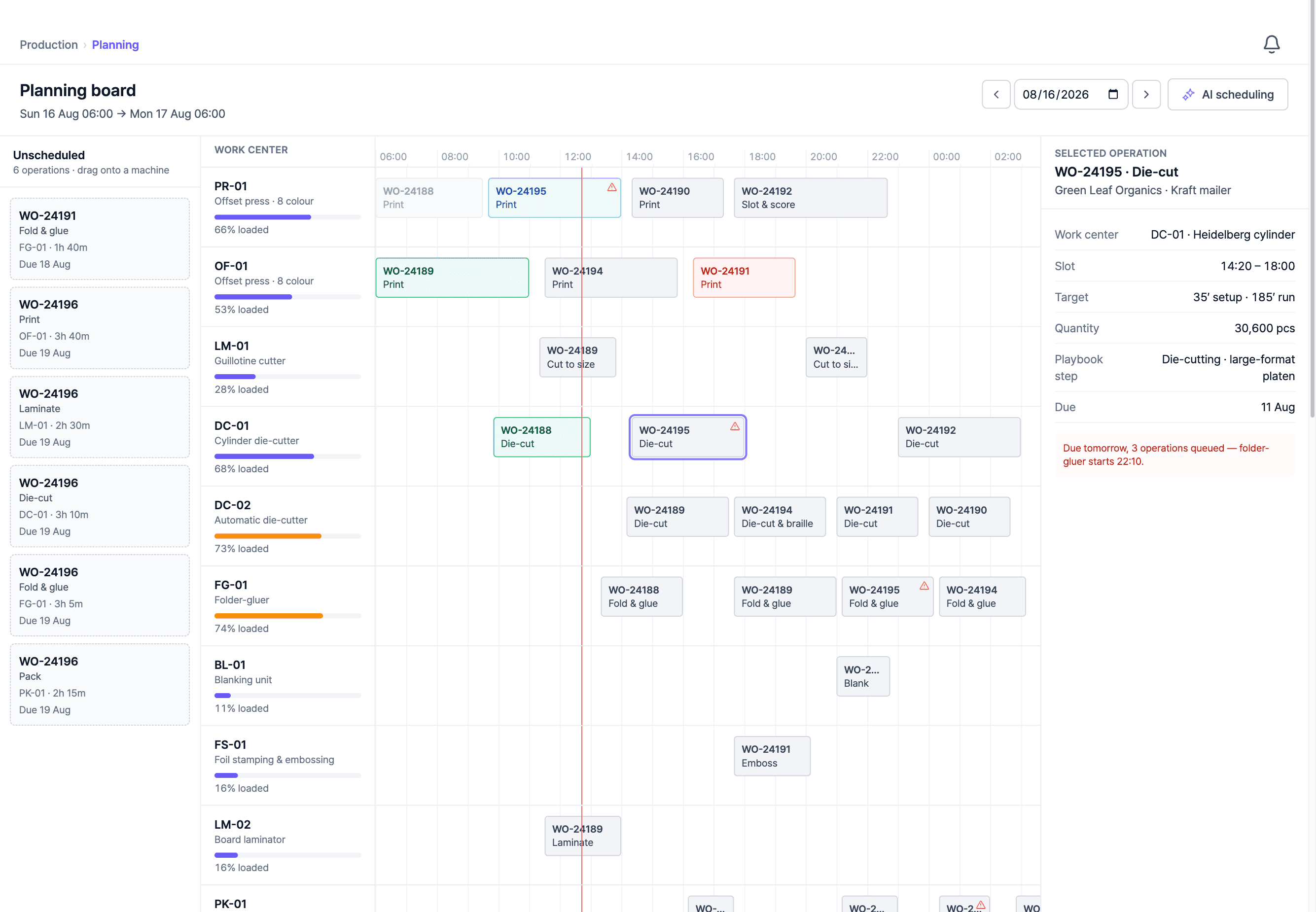Select WO-24195 Fold & glue on FG-01
Viewport: 1316px width, 912px height.
888,596
